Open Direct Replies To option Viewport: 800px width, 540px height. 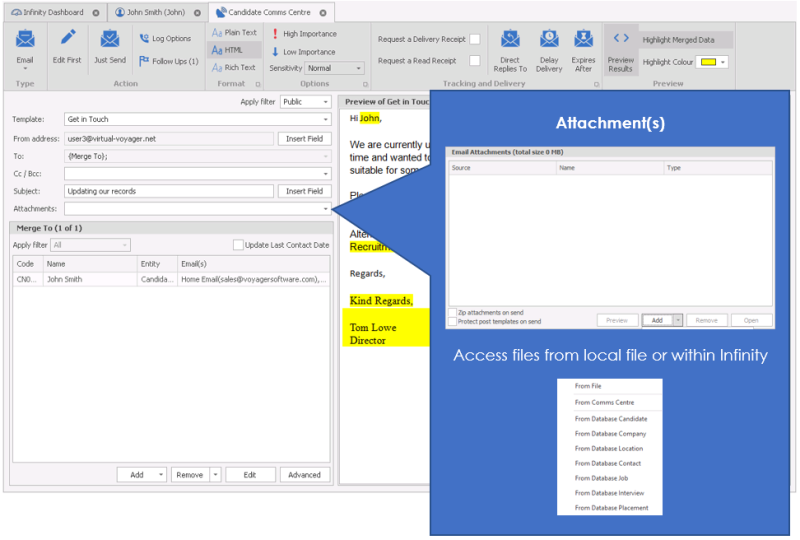pyautogui.click(x=510, y=40)
